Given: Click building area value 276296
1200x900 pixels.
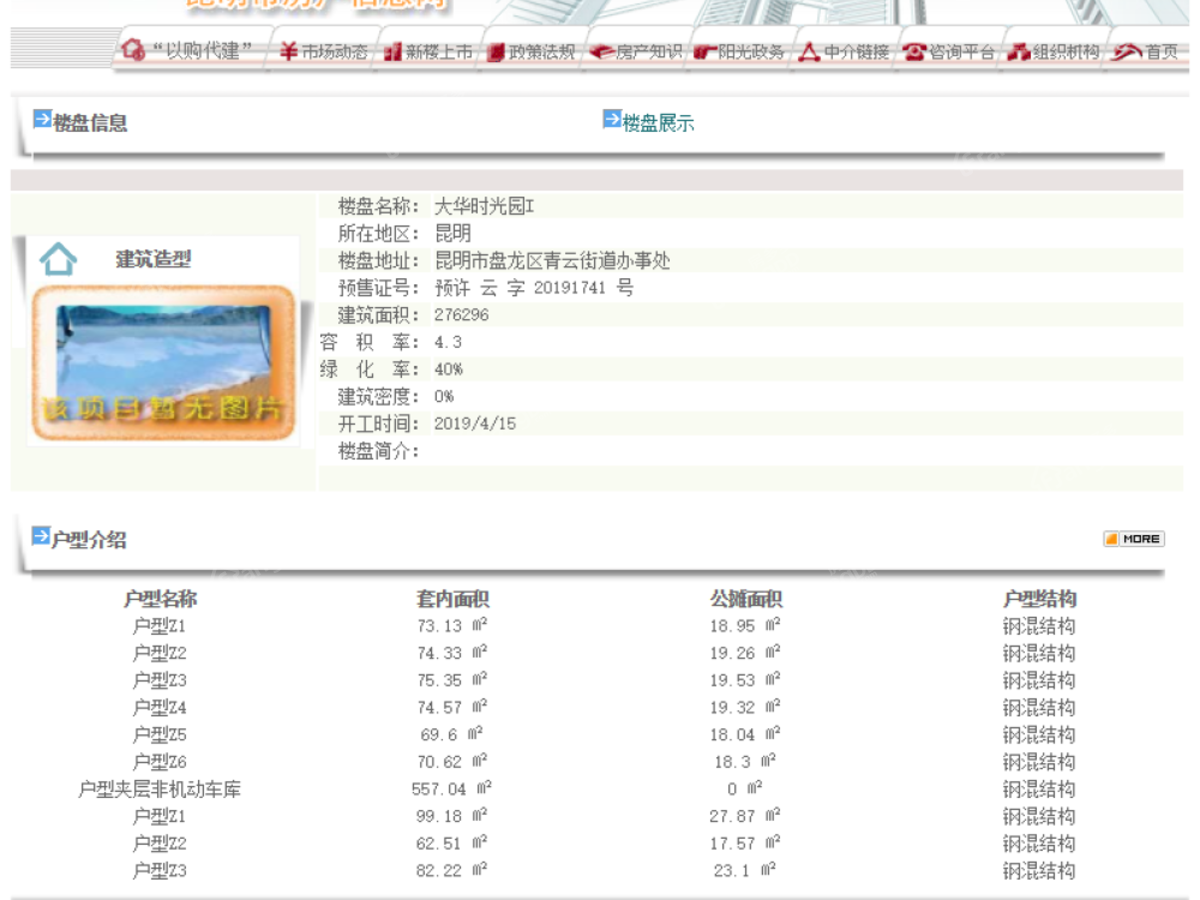Looking at the screenshot, I should (x=462, y=315).
